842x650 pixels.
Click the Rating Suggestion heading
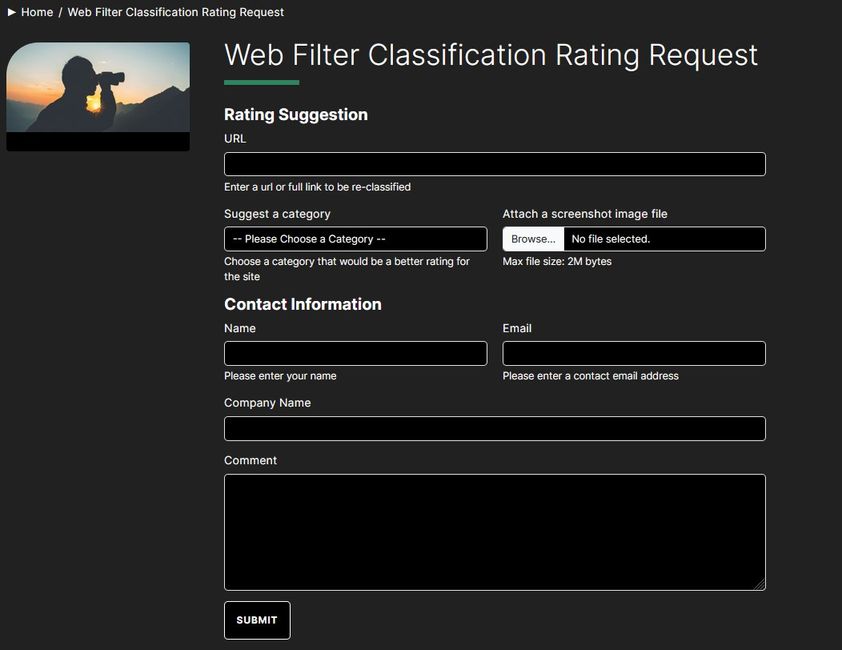pyautogui.click(x=296, y=114)
